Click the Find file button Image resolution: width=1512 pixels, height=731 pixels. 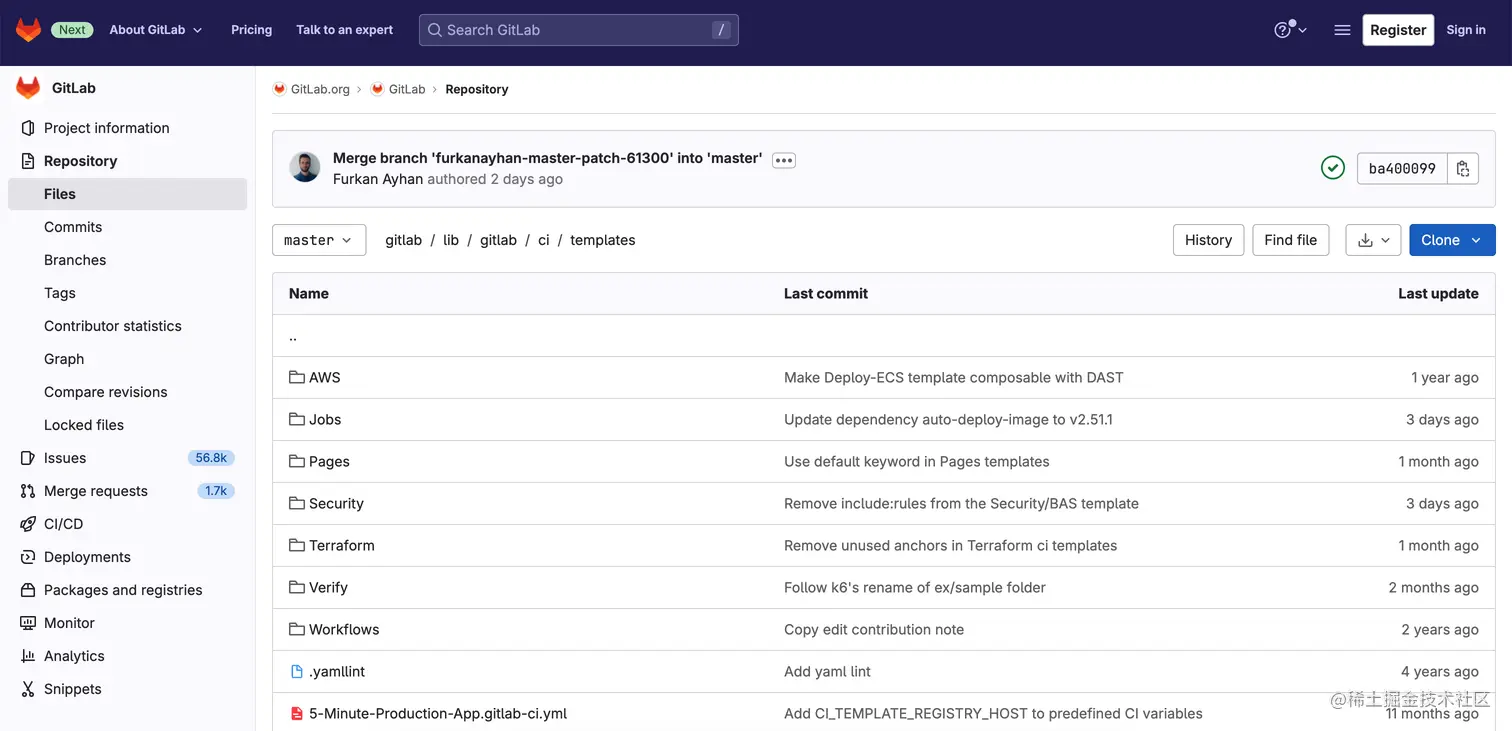click(x=1290, y=240)
